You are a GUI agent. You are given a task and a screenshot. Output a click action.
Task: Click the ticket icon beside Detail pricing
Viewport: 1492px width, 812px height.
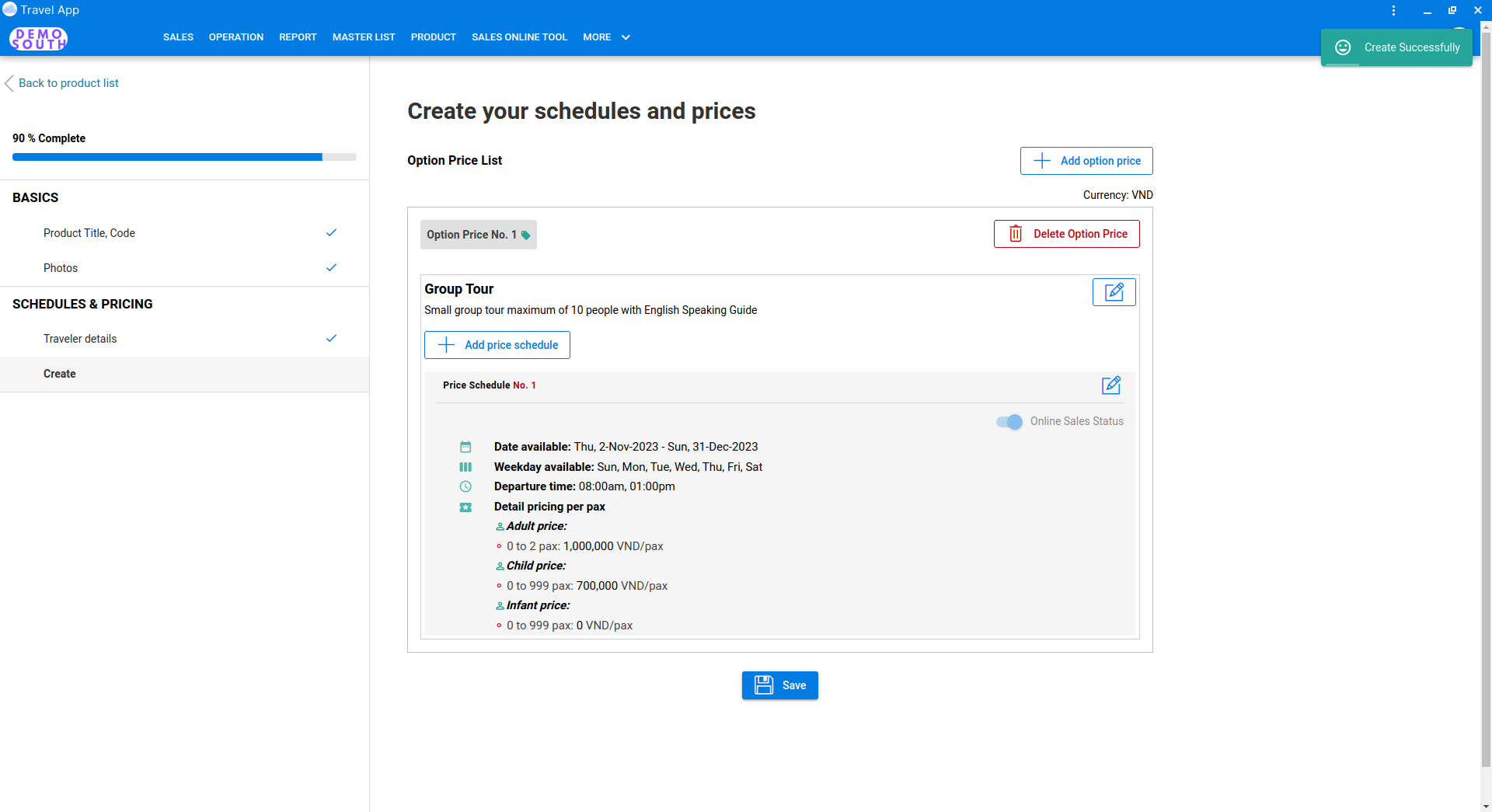click(x=465, y=507)
